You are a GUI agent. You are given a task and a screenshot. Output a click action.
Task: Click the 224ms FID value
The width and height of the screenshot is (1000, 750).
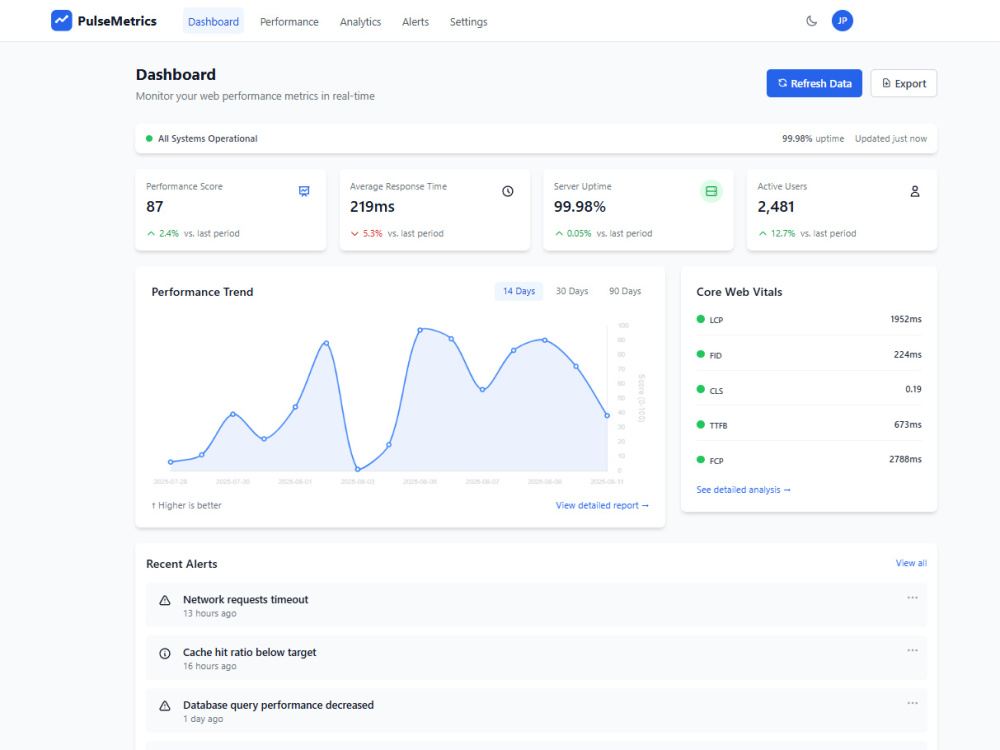[908, 355]
